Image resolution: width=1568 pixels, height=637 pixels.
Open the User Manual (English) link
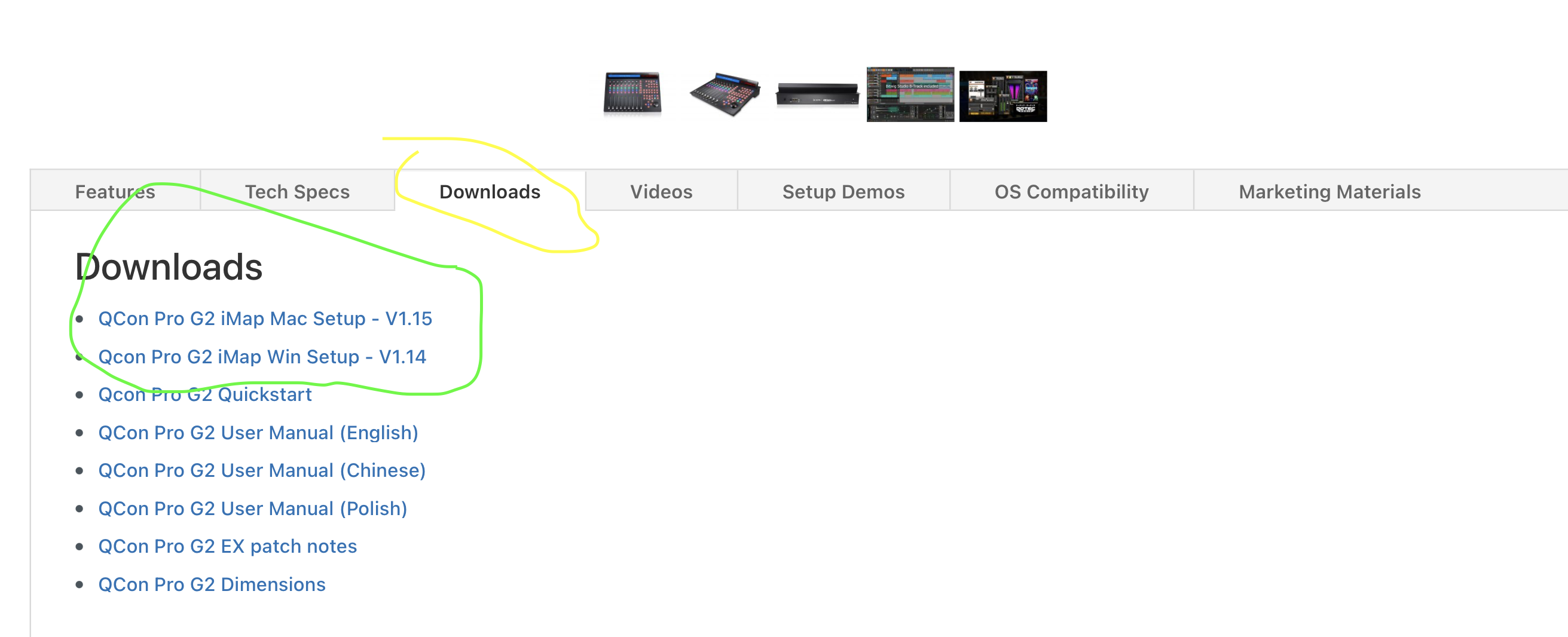point(258,433)
